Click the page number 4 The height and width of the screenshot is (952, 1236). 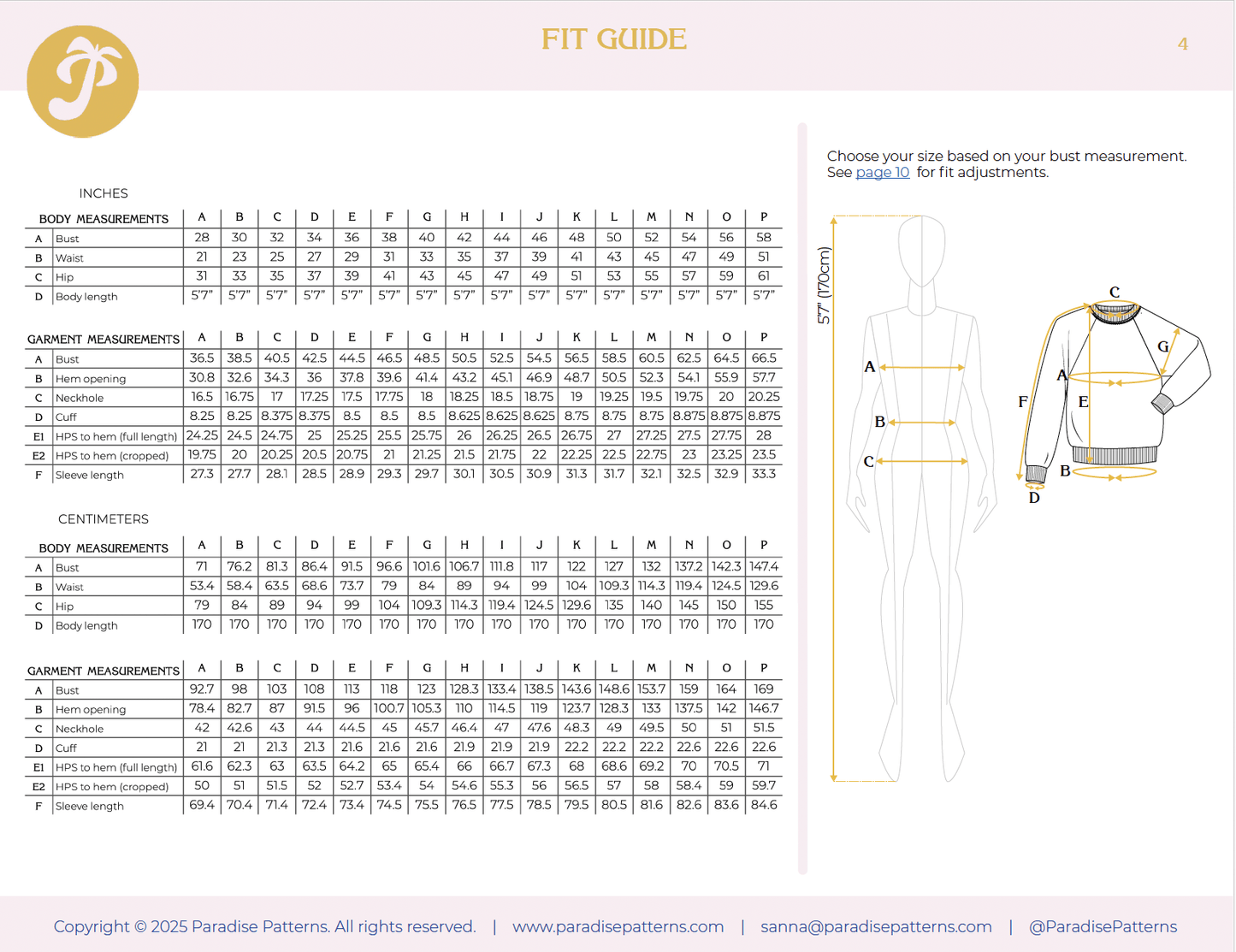(x=1184, y=44)
